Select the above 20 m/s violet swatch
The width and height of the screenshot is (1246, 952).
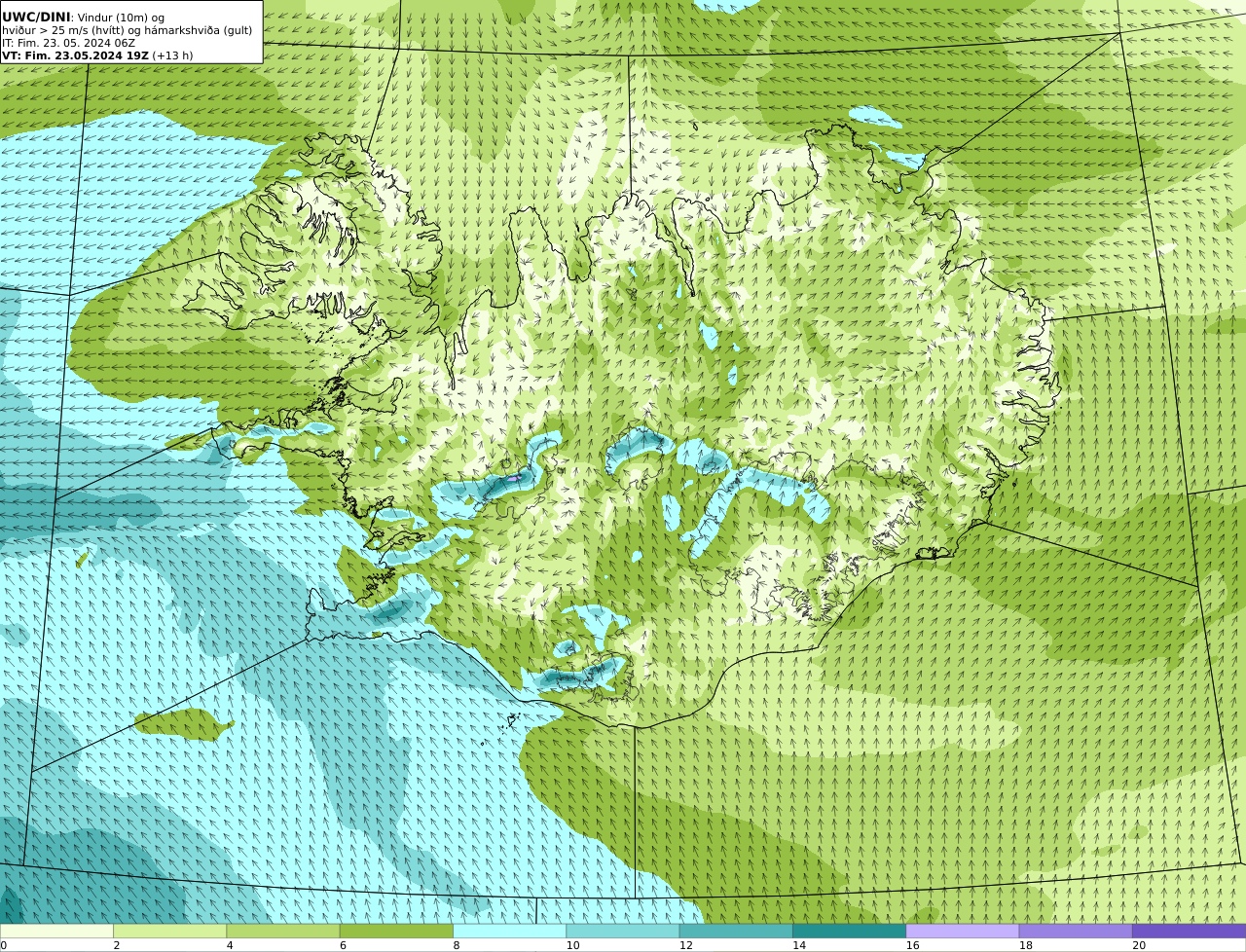pyautogui.click(x=1189, y=931)
